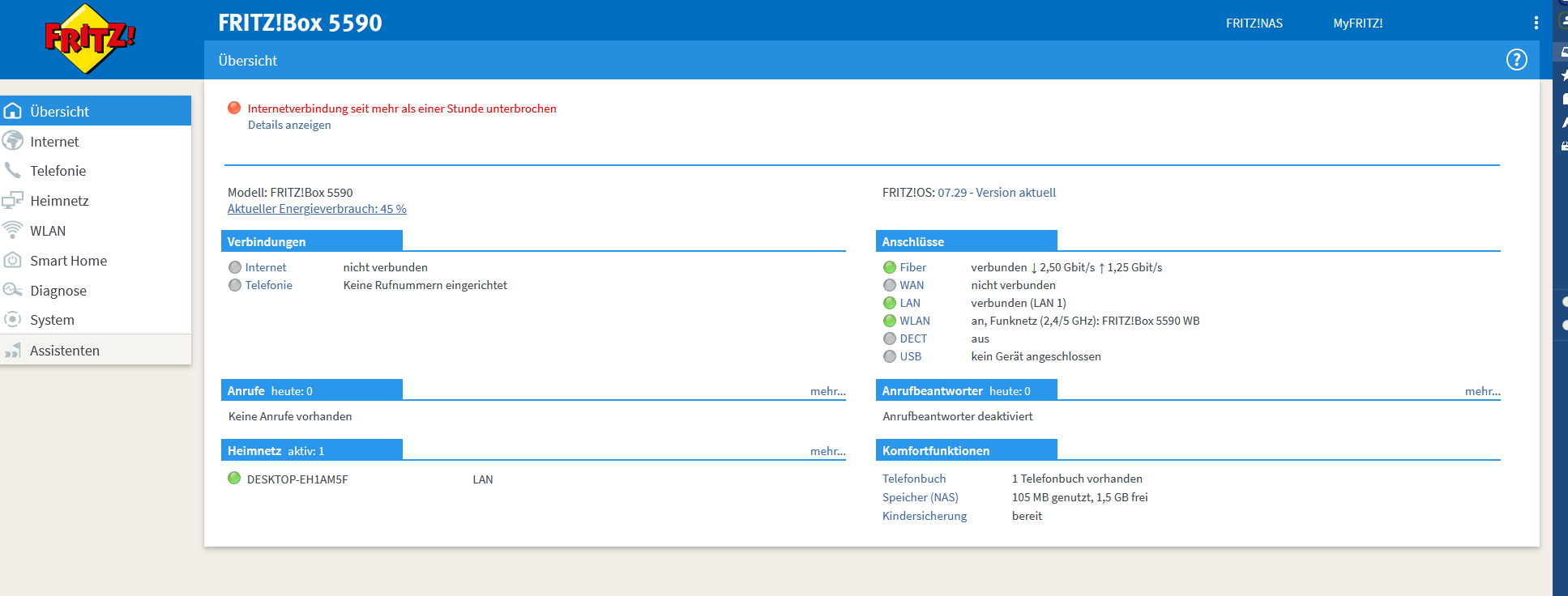This screenshot has height=596, width=1568.
Task: Click the gray status dot beside USB
Action: (890, 356)
